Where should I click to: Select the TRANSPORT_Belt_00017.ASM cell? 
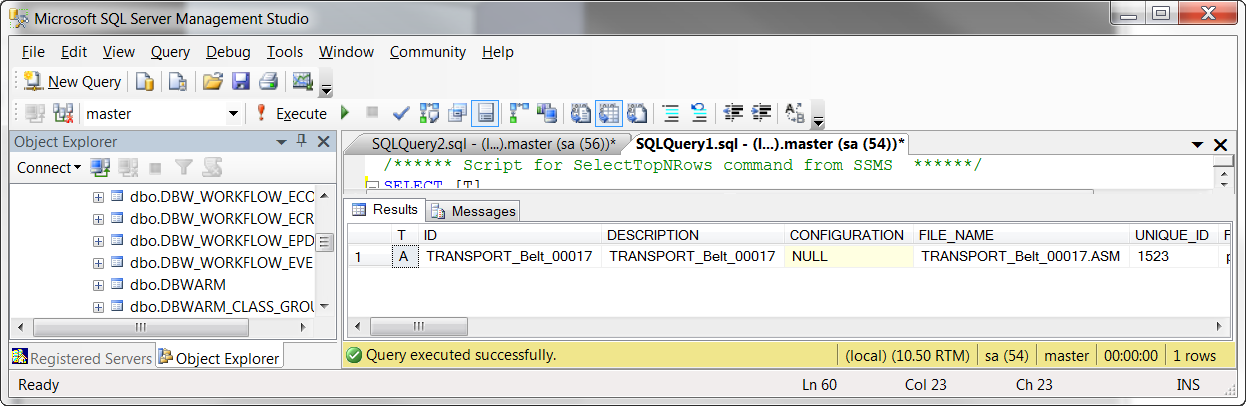[x=1023, y=256]
